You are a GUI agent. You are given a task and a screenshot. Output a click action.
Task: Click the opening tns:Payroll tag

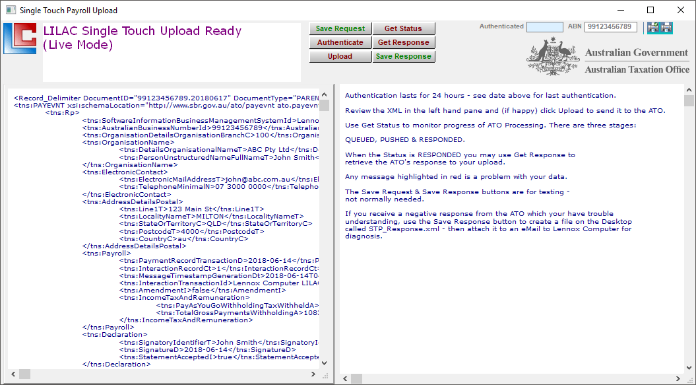(x=107, y=254)
